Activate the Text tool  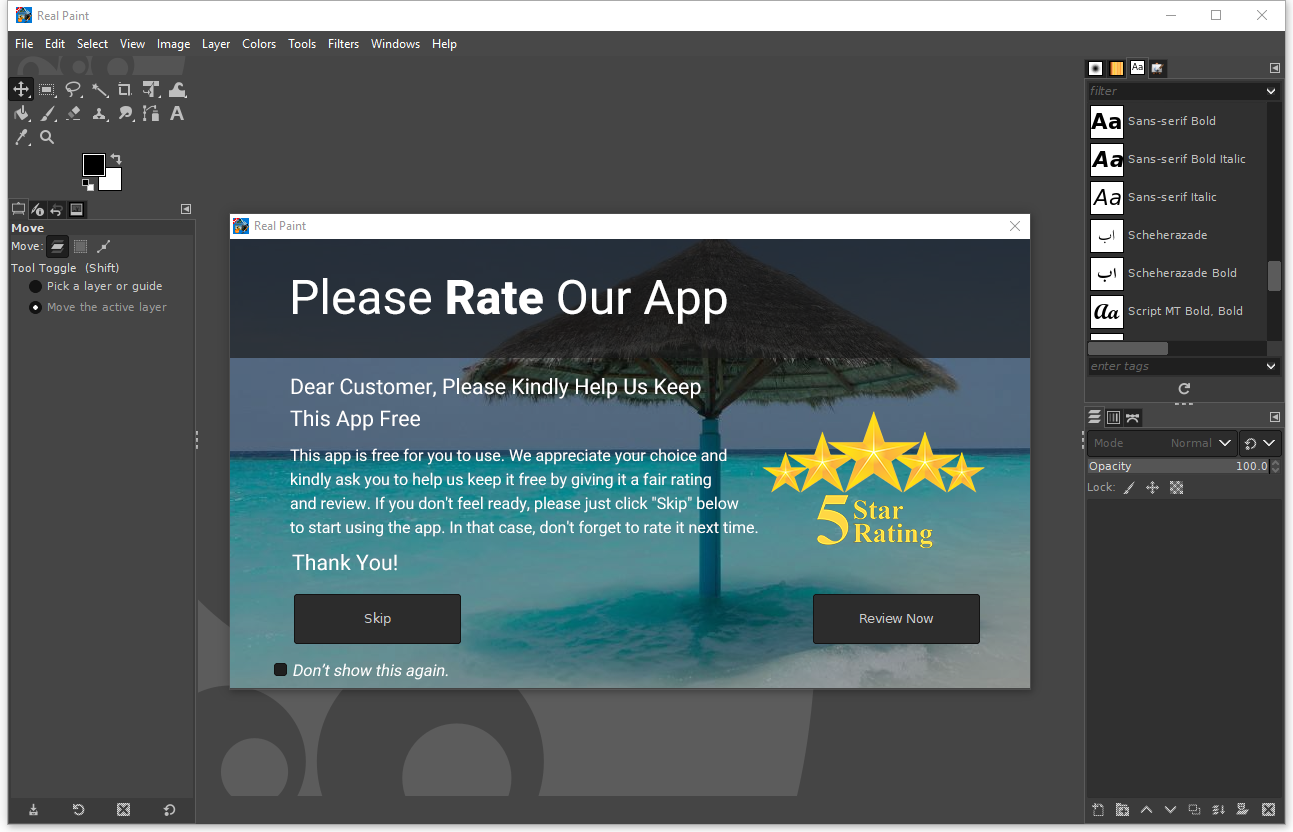point(177,114)
